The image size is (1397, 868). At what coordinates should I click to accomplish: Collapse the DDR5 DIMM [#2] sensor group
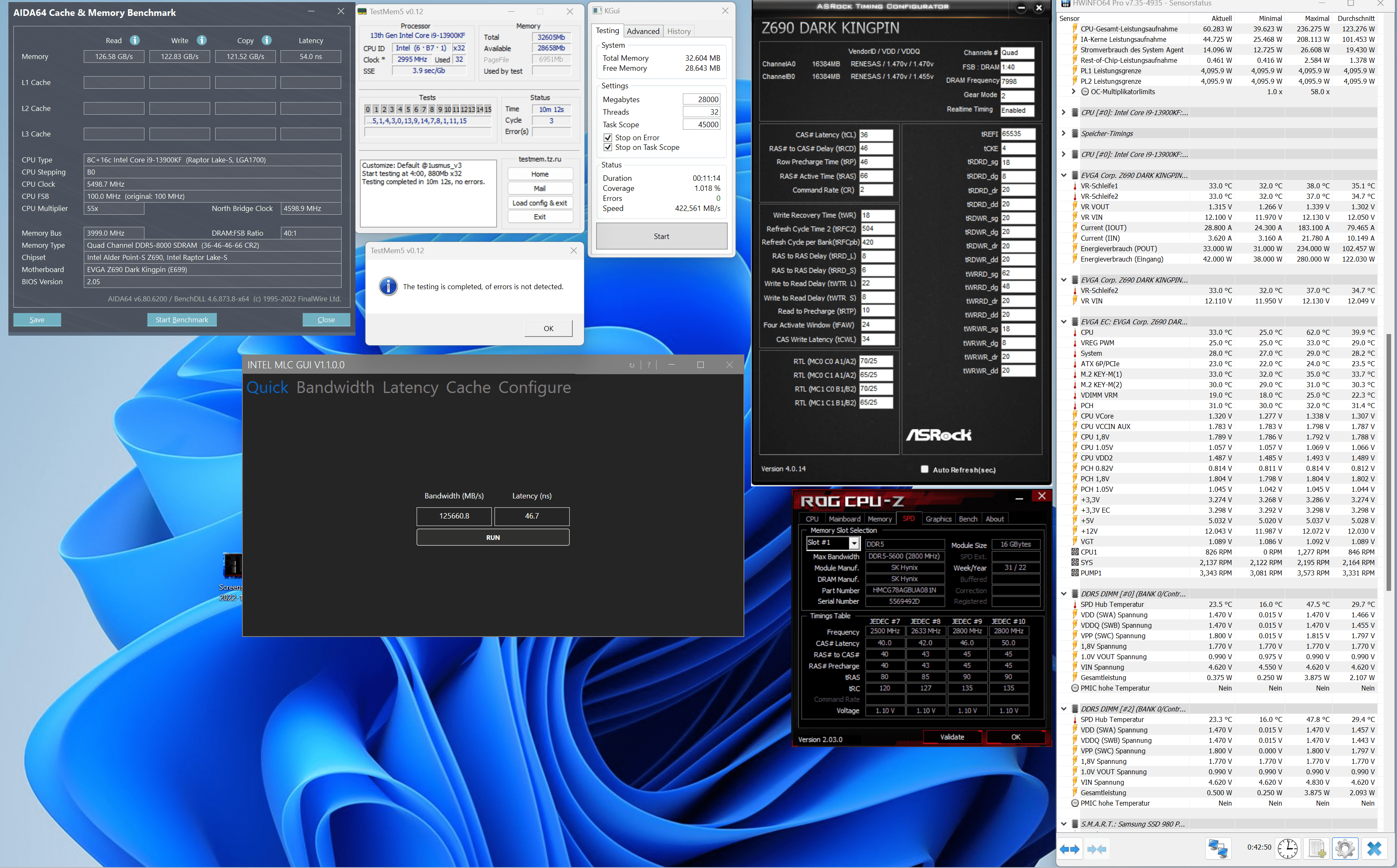(x=1063, y=709)
